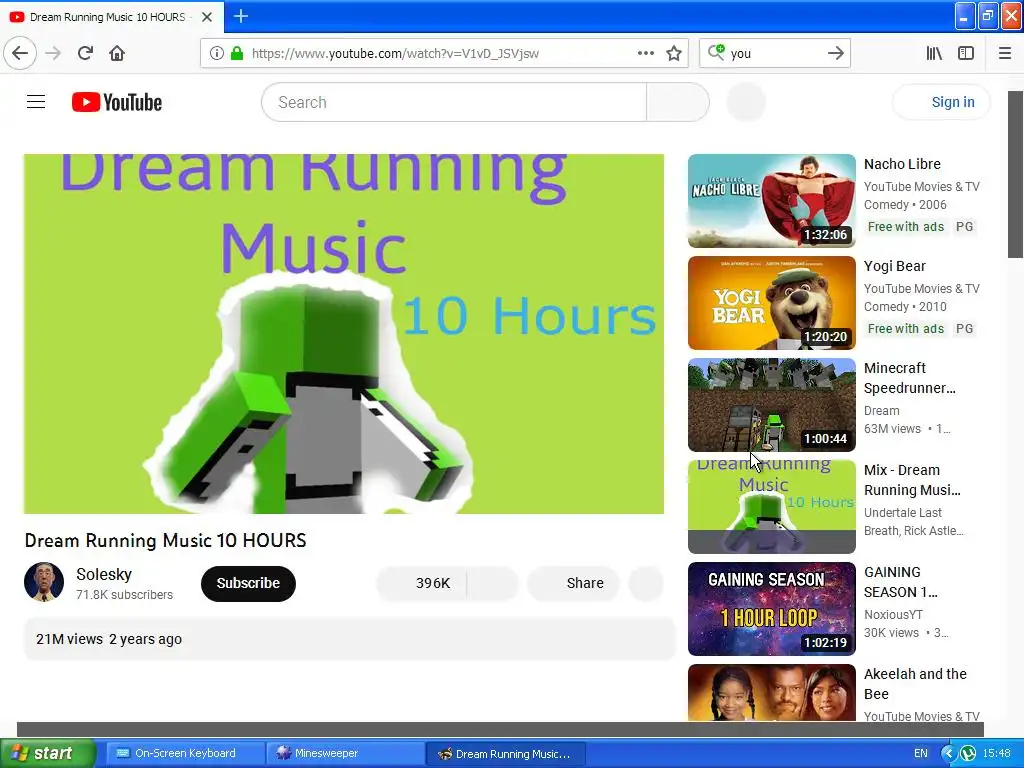Image resolution: width=1024 pixels, height=768 pixels.
Task: Click the video title 'Dream Running Music 10 HOURS'
Action: tap(165, 540)
